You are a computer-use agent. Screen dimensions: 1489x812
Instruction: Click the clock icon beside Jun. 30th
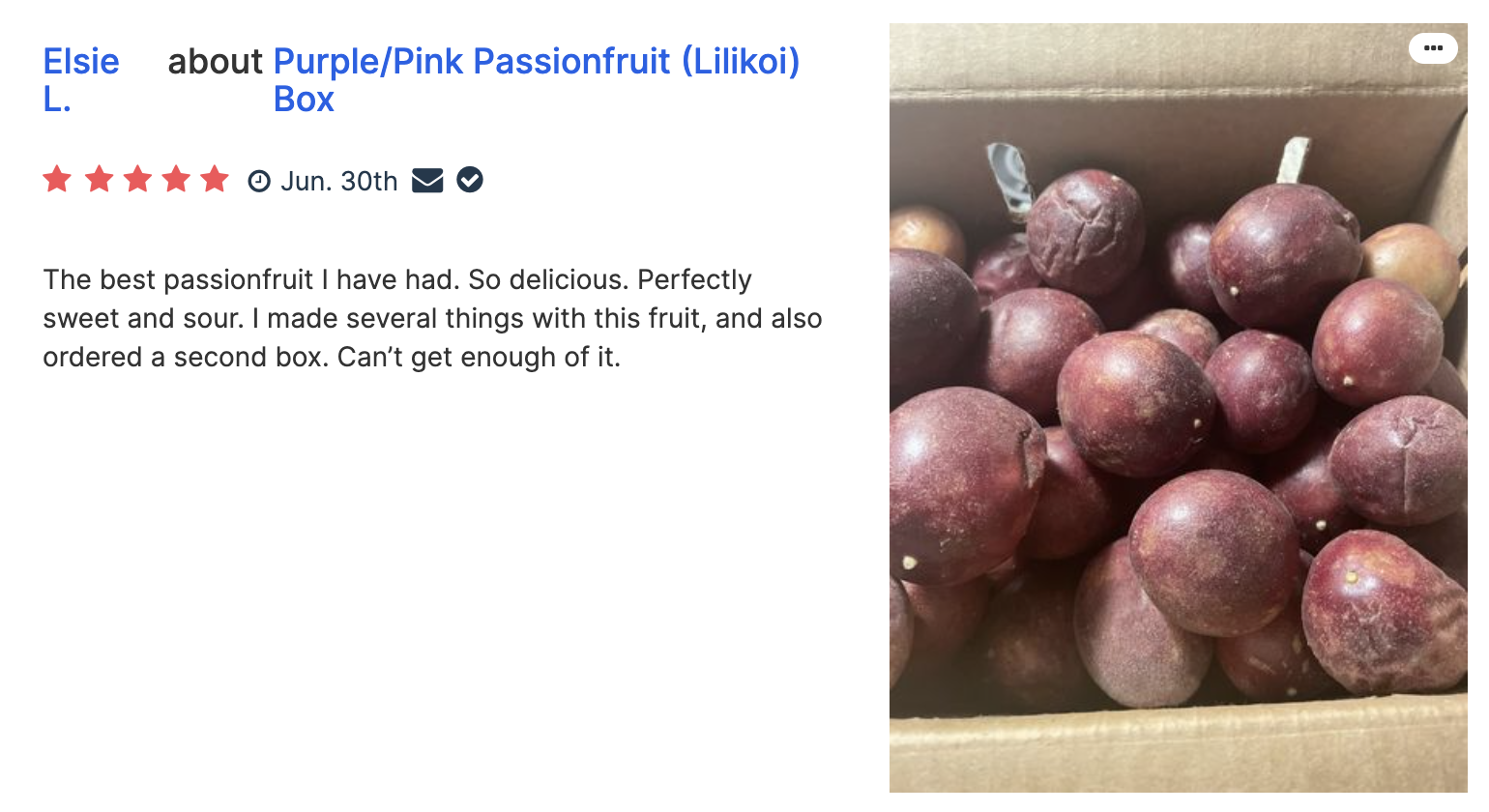(x=259, y=182)
